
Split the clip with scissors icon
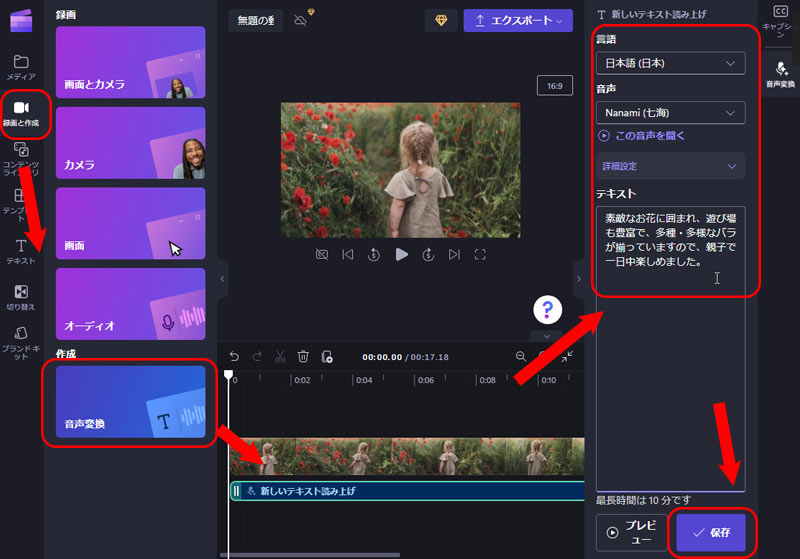point(280,357)
